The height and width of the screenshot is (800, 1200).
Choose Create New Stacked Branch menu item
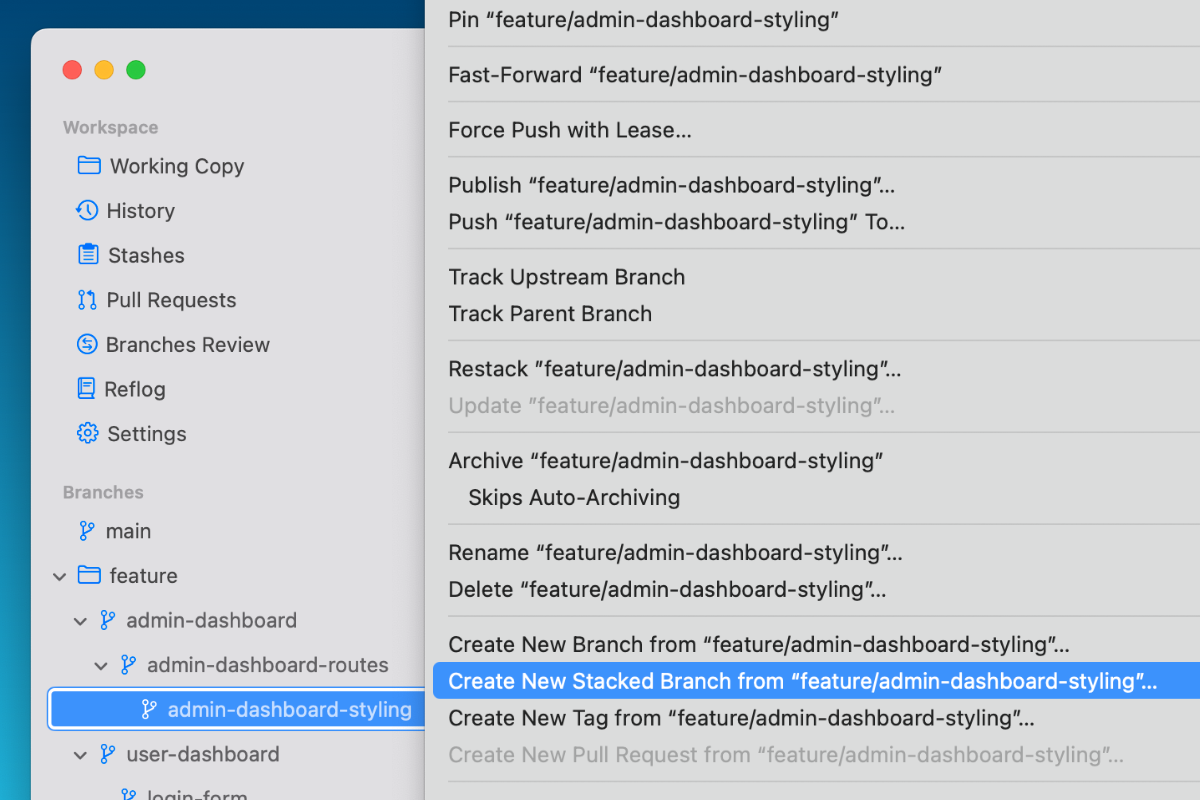click(802, 682)
